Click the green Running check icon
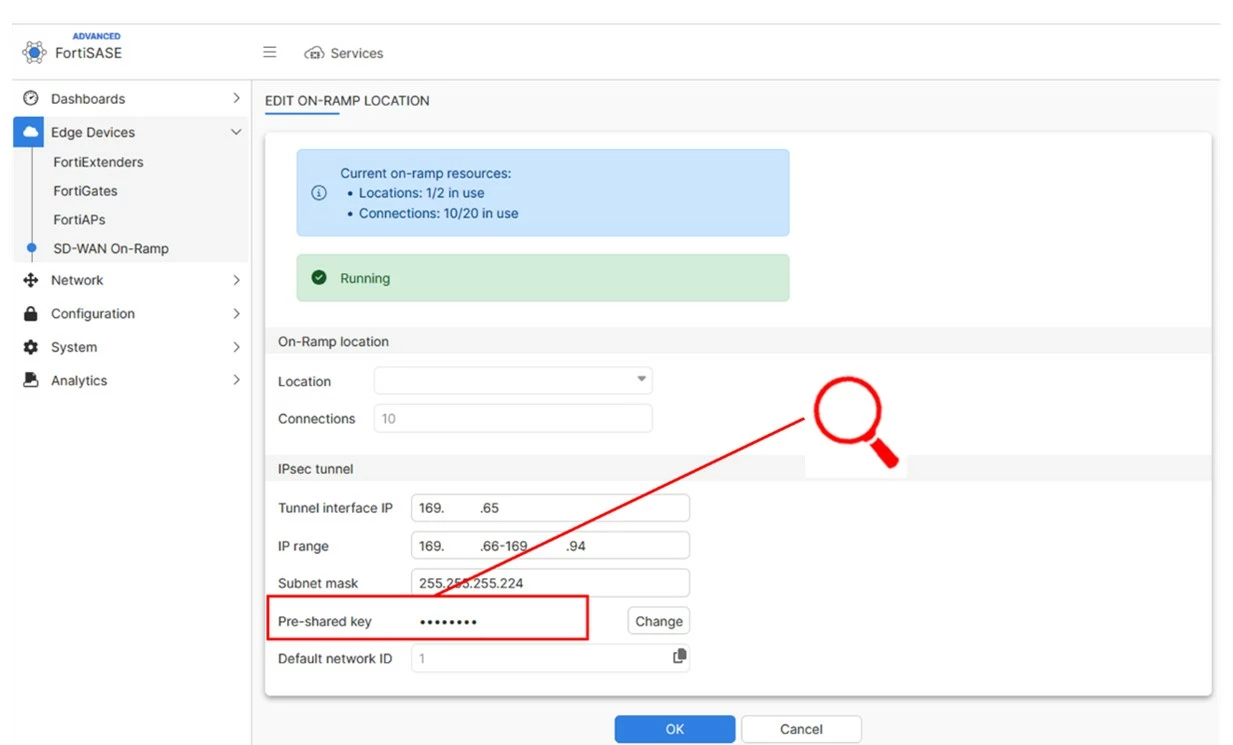 point(319,278)
